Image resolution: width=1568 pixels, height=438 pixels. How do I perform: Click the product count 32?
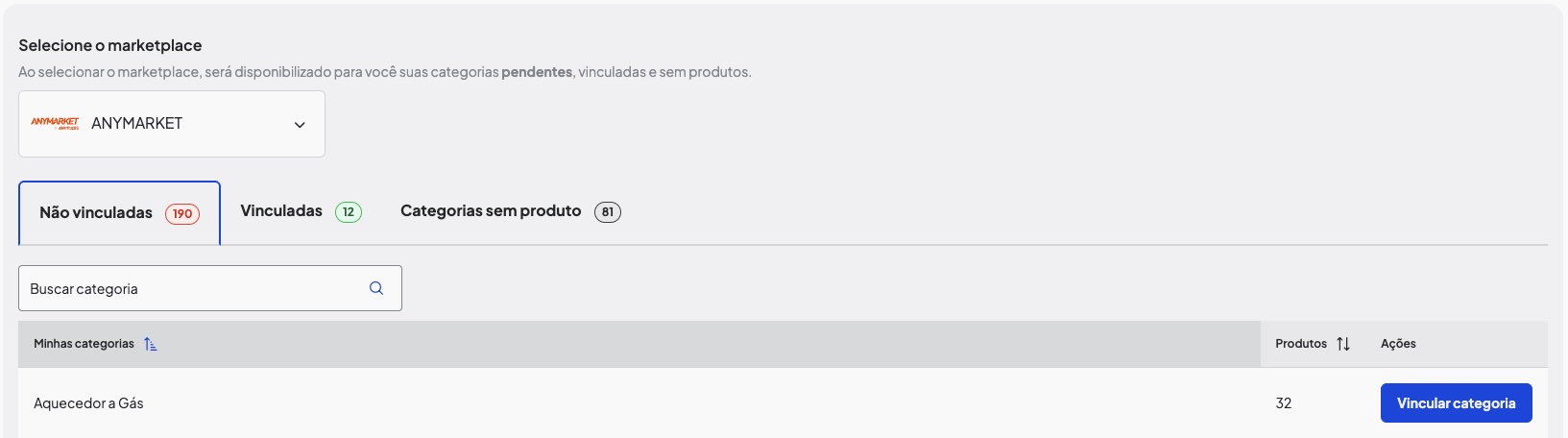coord(1284,403)
